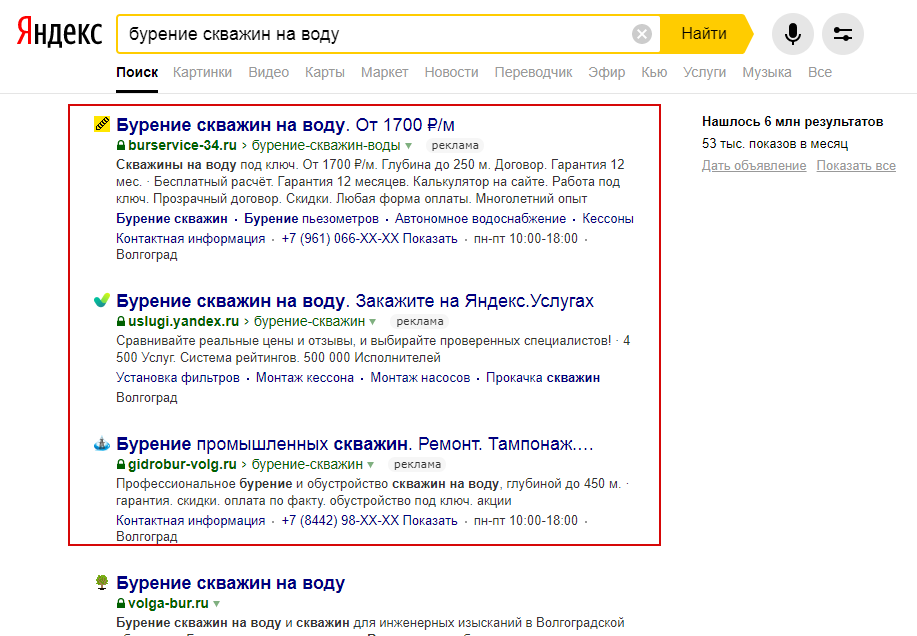
Task: Open the Эфир tab
Action: click(x=606, y=72)
